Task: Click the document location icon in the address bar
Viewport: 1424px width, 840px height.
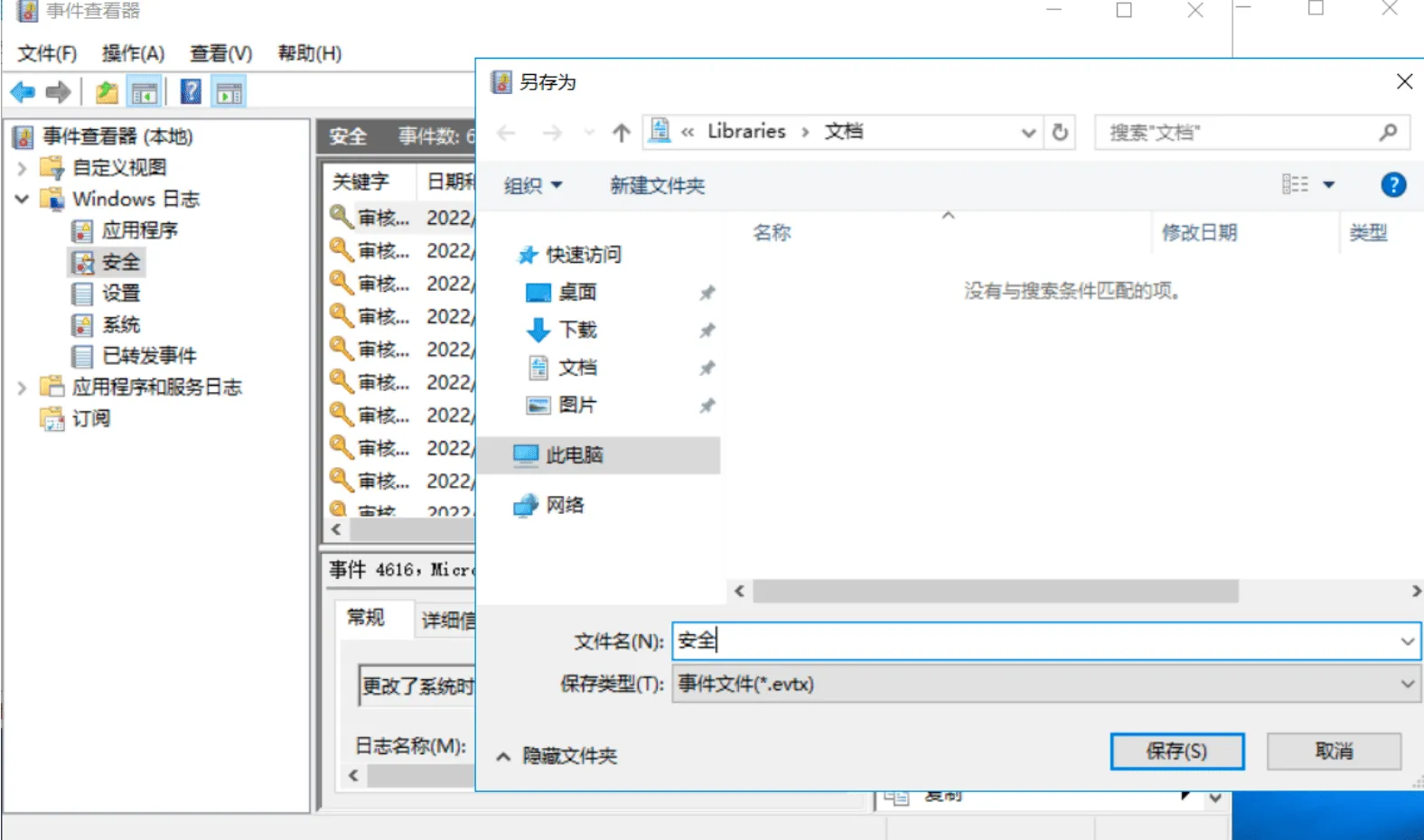Action: coord(660,131)
